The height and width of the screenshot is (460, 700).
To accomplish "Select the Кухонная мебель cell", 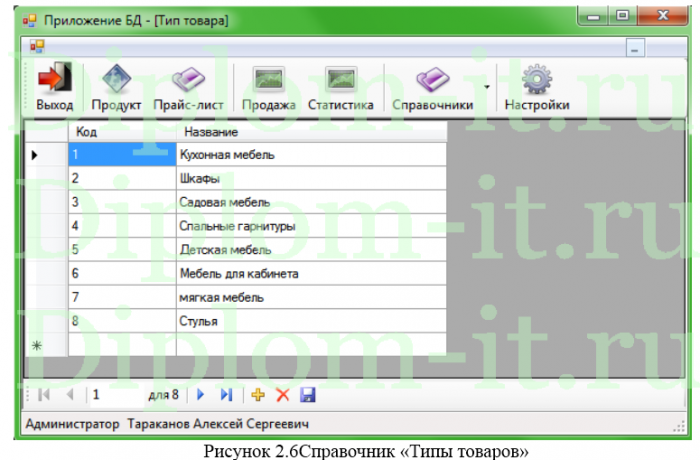I will tap(312, 155).
